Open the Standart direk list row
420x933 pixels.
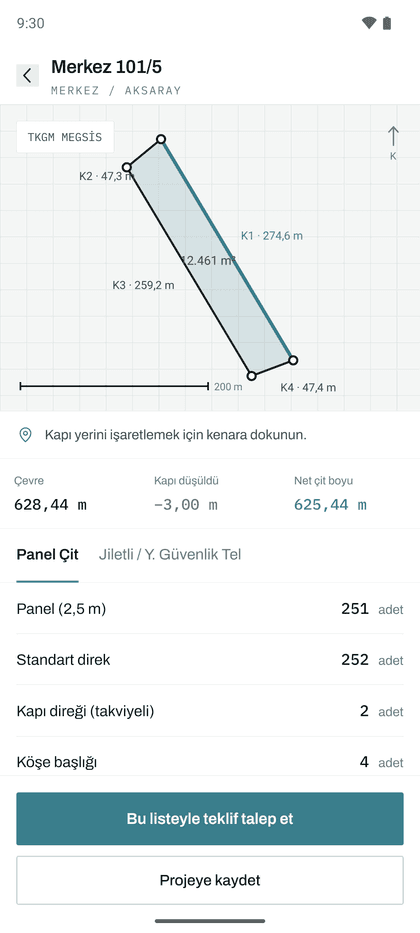point(210,660)
